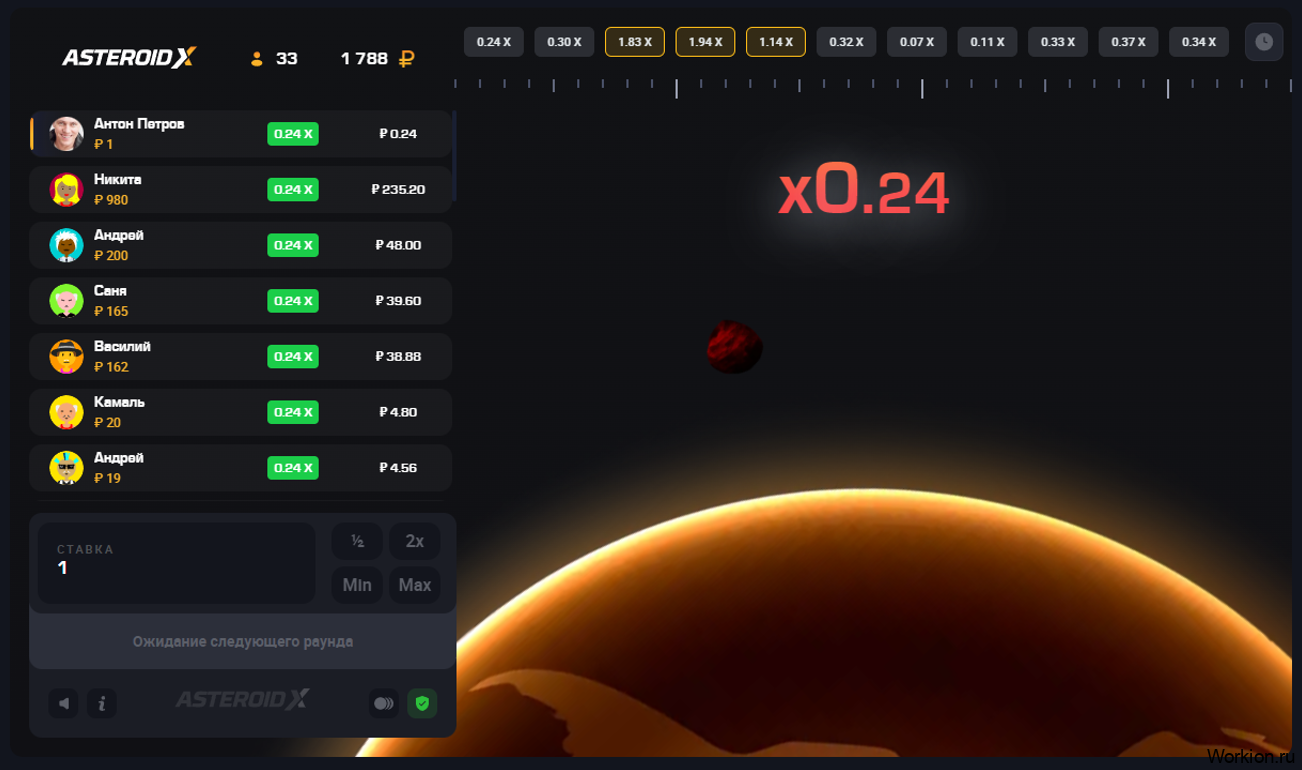1302x770 pixels.
Task: Mute the game sound with the speaker icon
Action: click(x=64, y=703)
